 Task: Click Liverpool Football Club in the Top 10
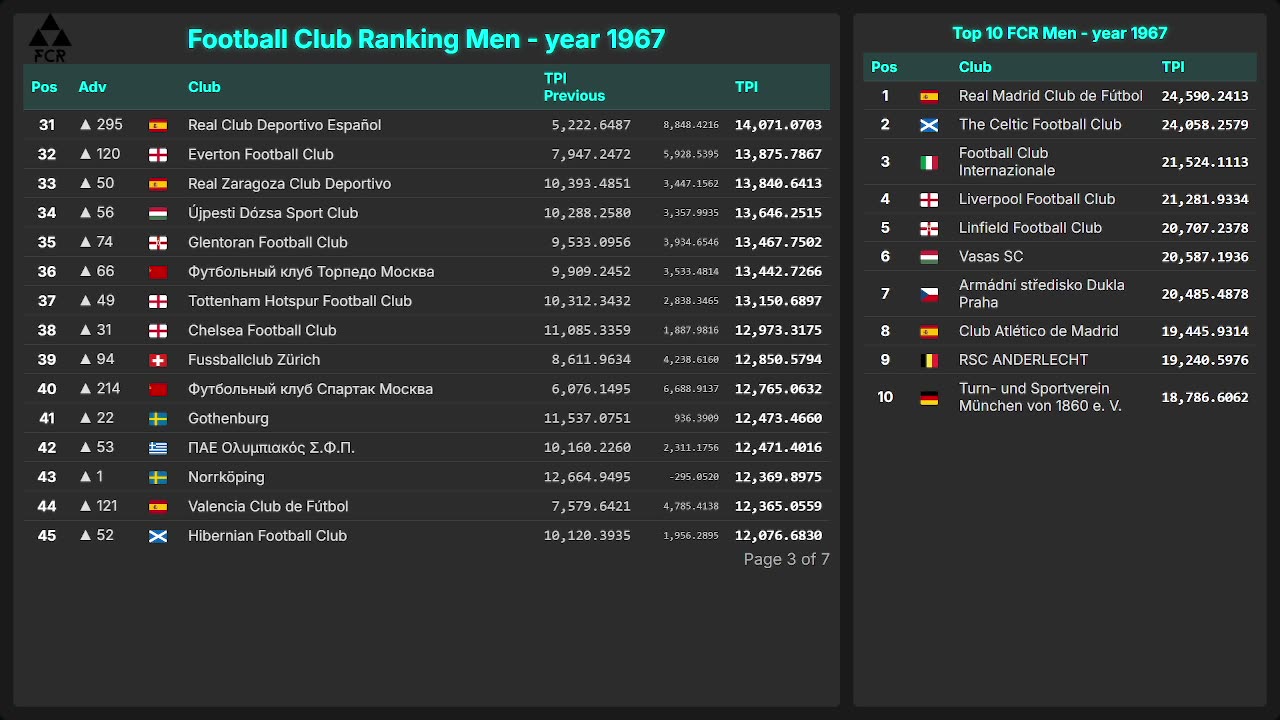[x=1037, y=199]
